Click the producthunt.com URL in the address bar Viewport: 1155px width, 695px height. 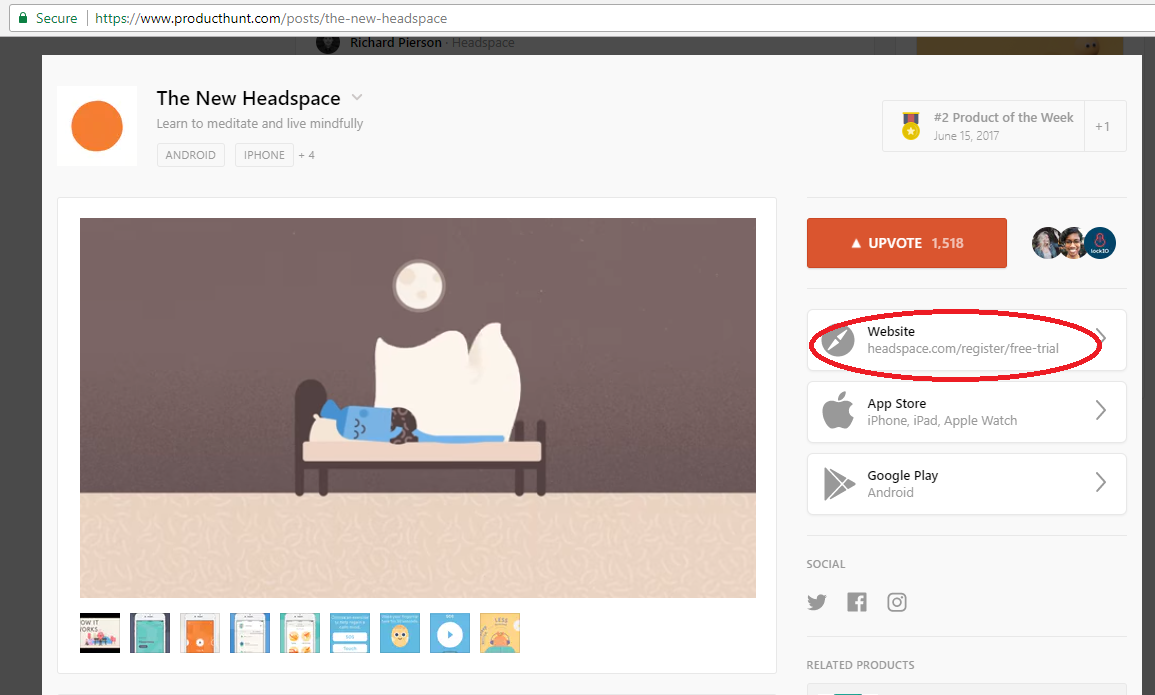pyautogui.click(x=271, y=18)
